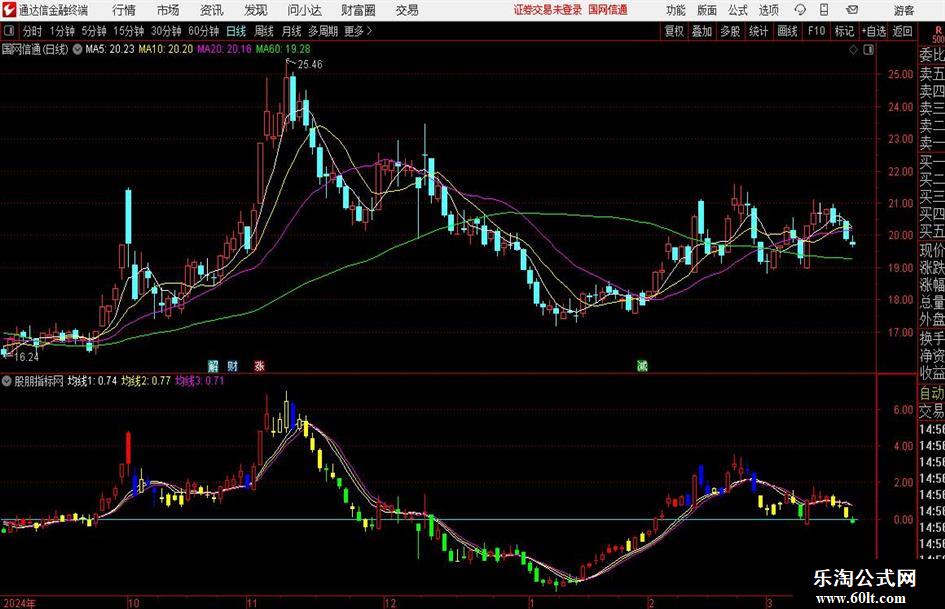Toggle the left side panel icon
This screenshot has width=945, height=609.
[x=9, y=31]
